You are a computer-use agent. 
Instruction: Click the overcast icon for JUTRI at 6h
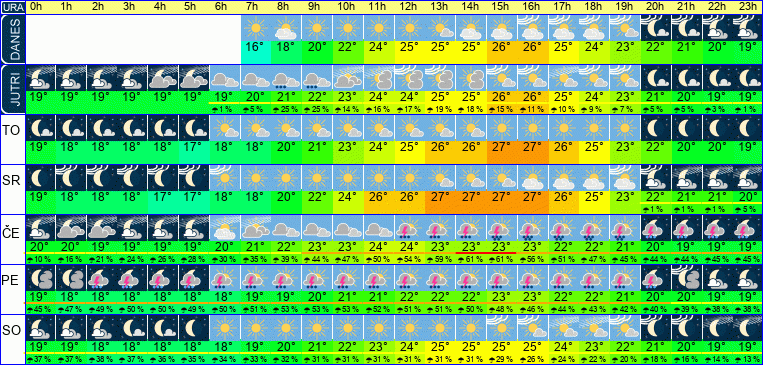(225, 78)
